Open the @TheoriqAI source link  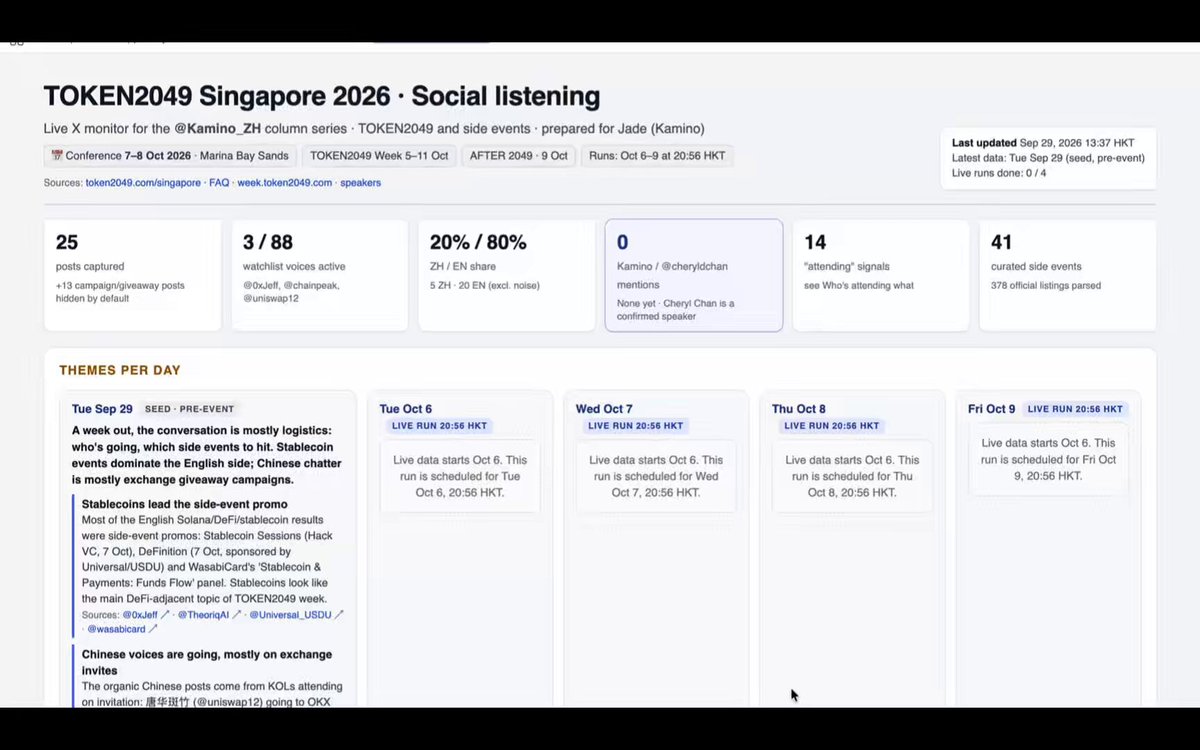210,615
